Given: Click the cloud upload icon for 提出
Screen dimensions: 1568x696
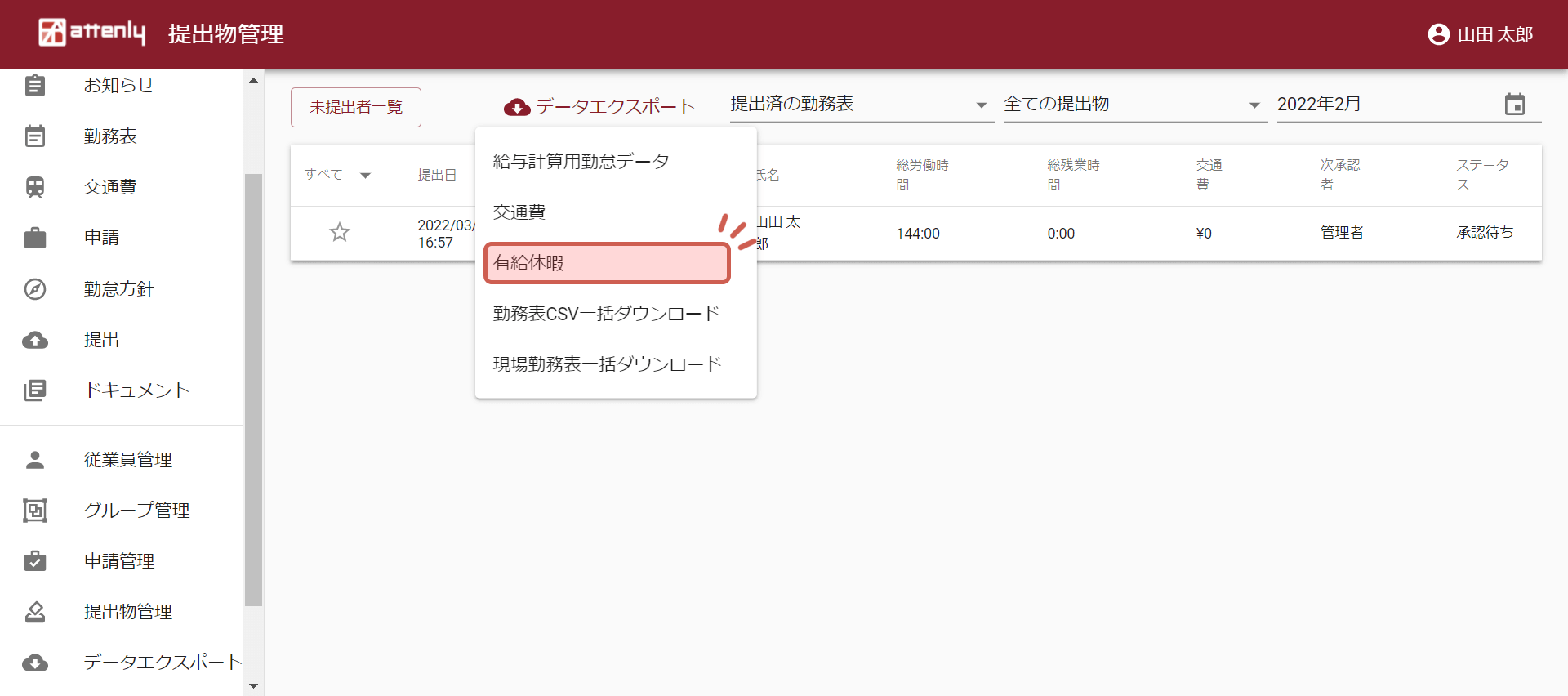Looking at the screenshot, I should (x=35, y=340).
